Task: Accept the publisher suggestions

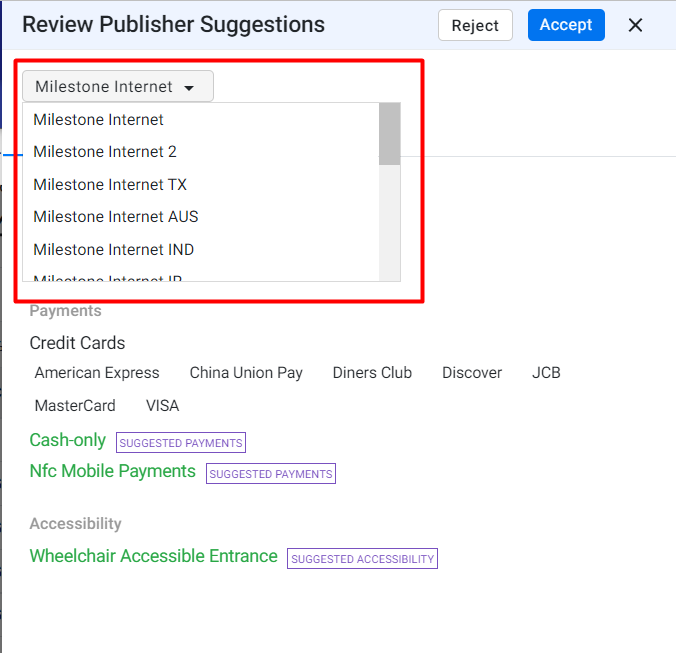Action: pyautogui.click(x=566, y=25)
